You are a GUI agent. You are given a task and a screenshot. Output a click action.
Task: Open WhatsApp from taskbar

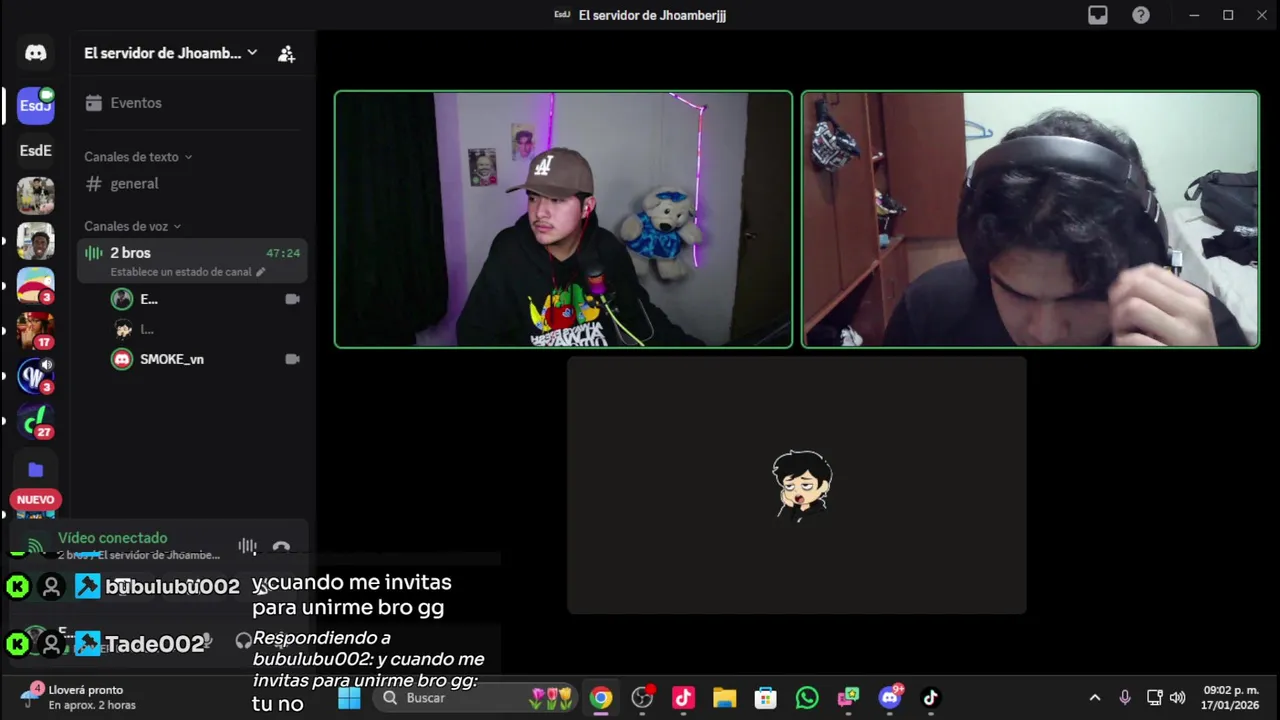coord(807,698)
